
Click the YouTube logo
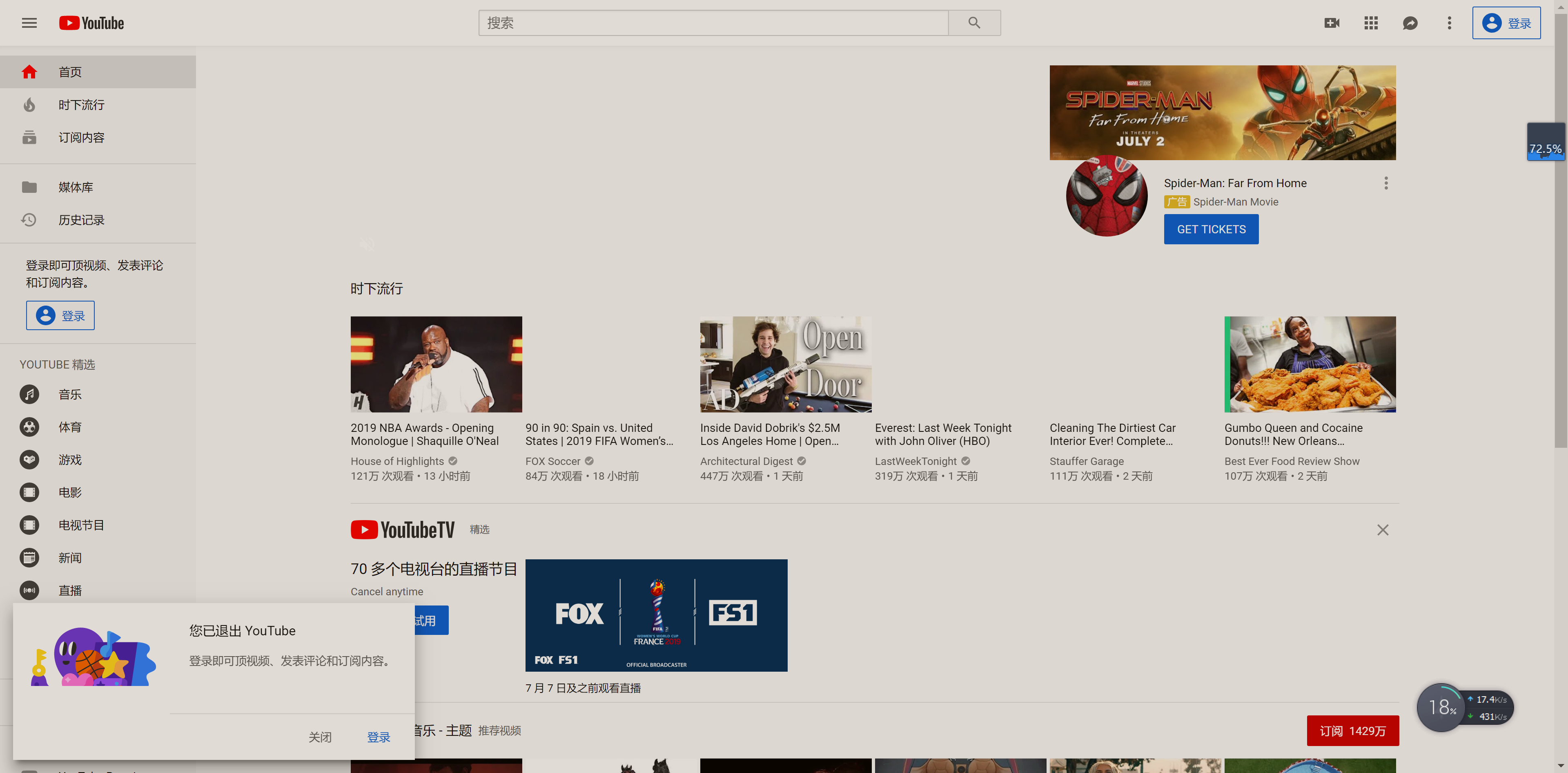click(91, 23)
